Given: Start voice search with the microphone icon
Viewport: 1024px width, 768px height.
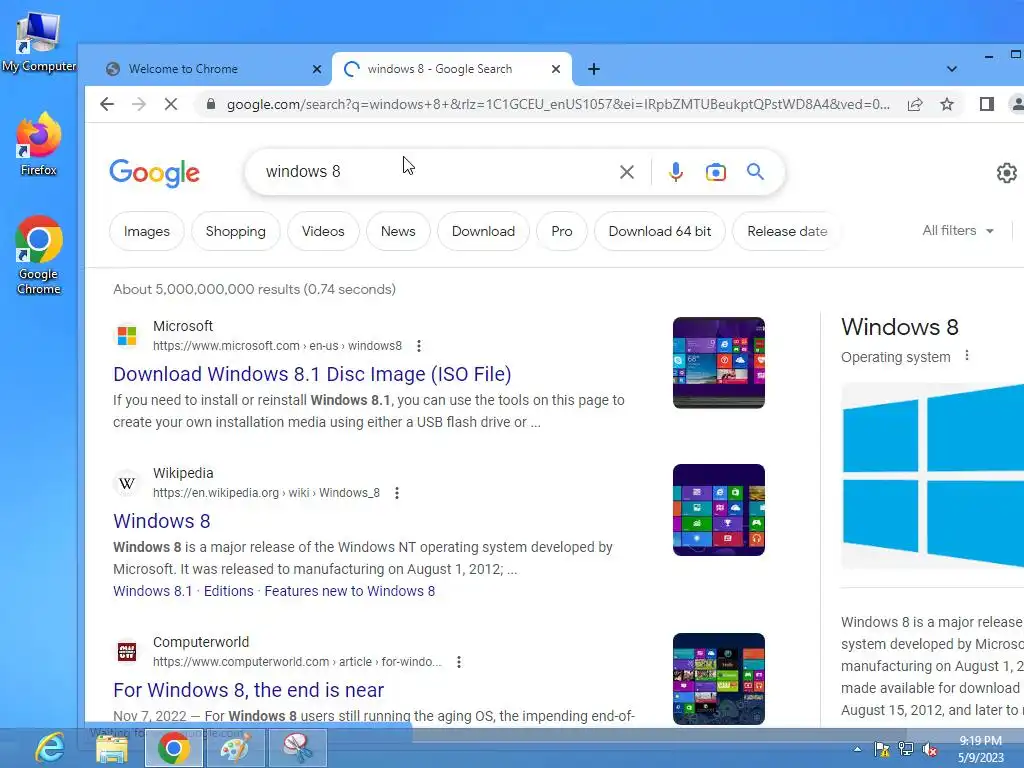Looking at the screenshot, I should (x=676, y=172).
